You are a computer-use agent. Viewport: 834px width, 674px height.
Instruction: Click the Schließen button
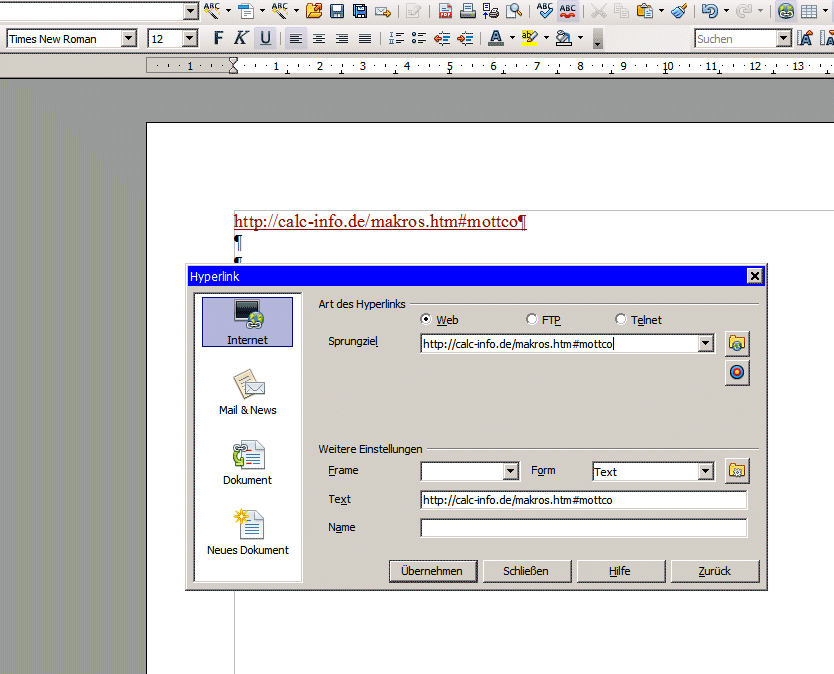pyautogui.click(x=525, y=571)
